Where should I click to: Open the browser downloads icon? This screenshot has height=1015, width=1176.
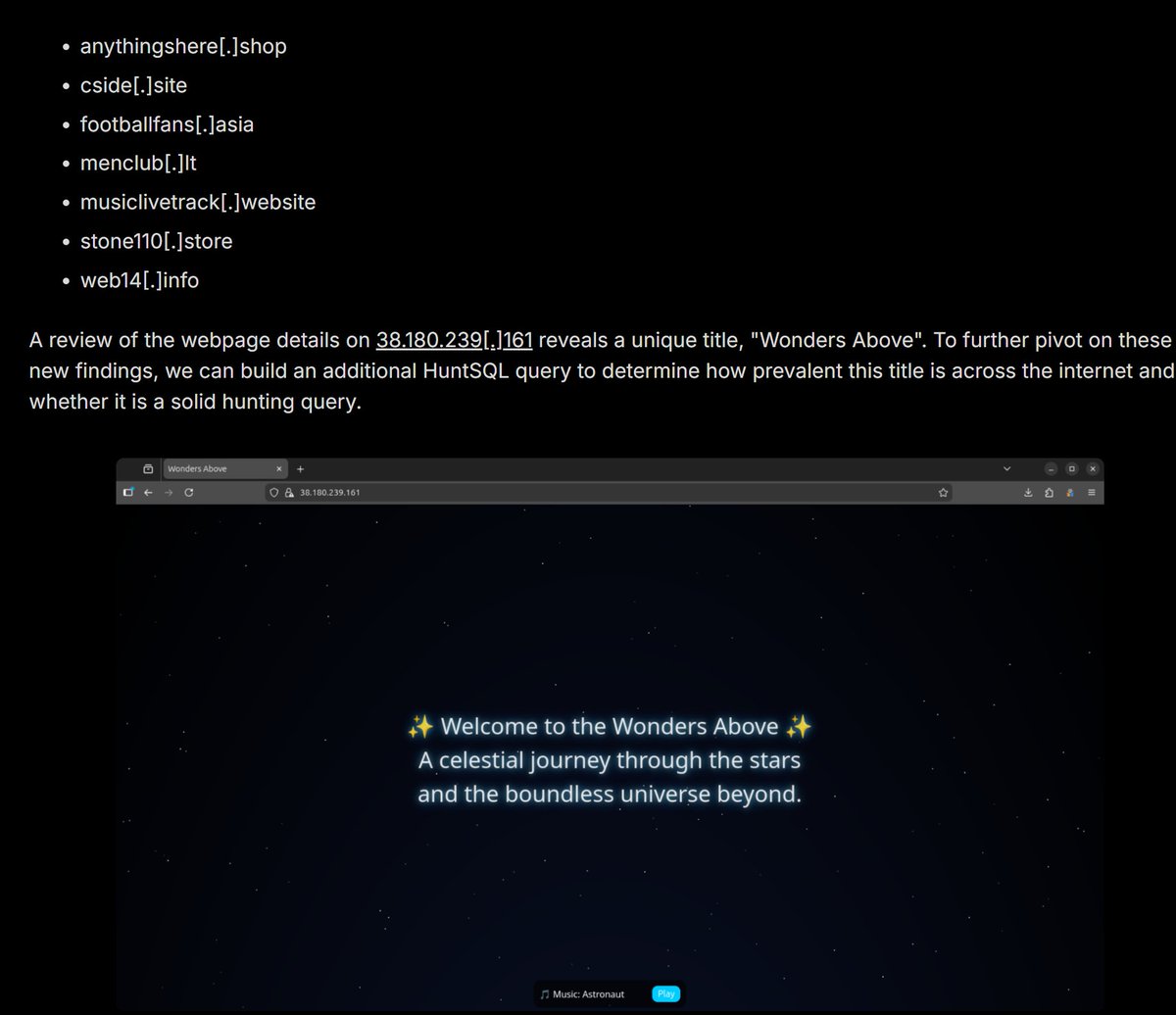(x=1028, y=493)
